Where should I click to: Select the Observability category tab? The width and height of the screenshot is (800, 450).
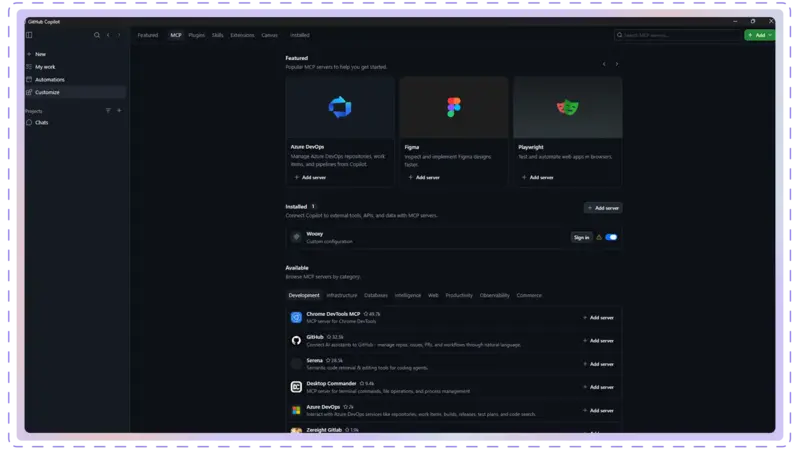pos(494,295)
